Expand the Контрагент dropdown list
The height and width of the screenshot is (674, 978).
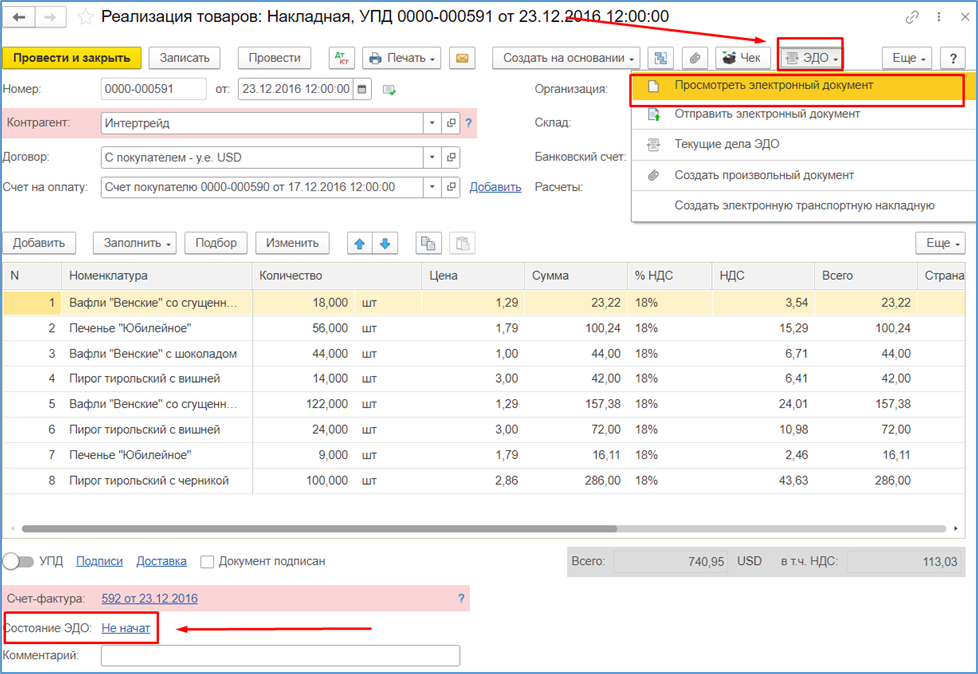tap(432, 123)
